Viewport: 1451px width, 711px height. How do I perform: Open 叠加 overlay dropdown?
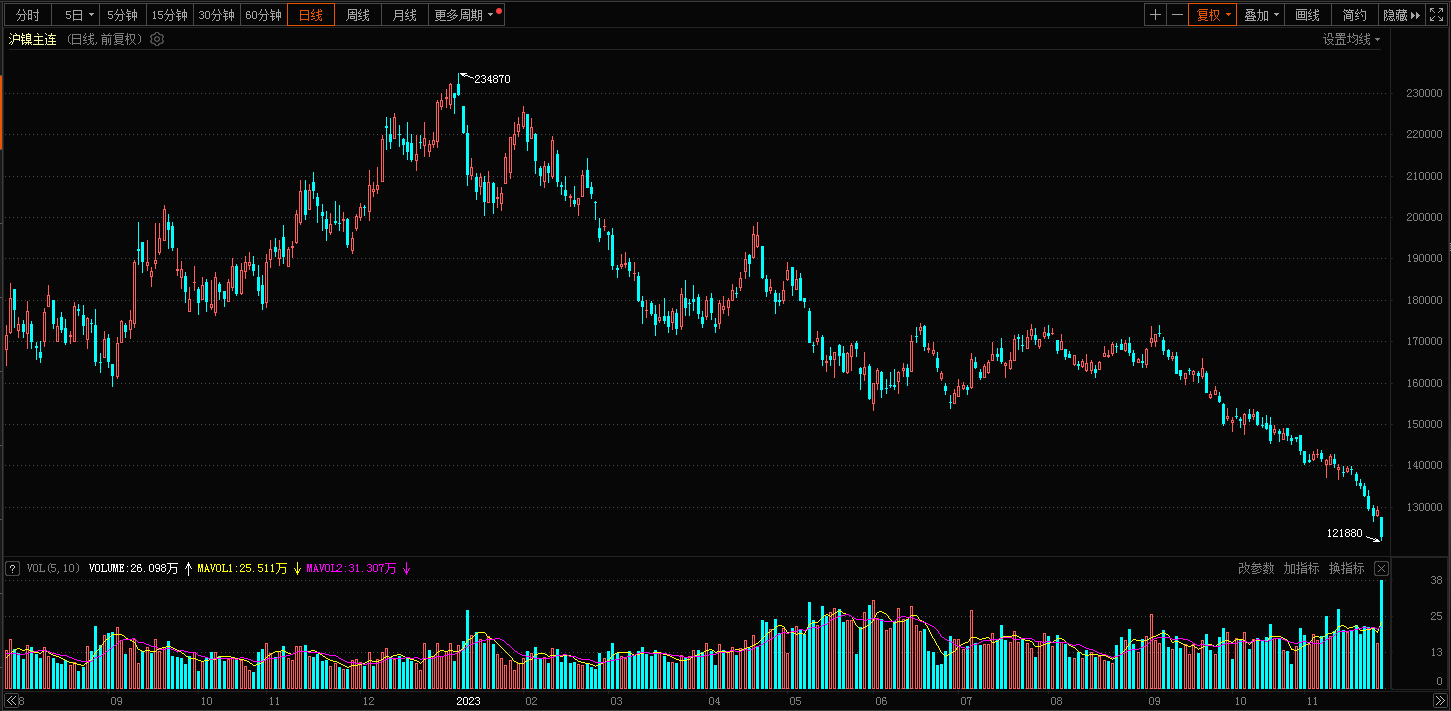click(x=1261, y=15)
